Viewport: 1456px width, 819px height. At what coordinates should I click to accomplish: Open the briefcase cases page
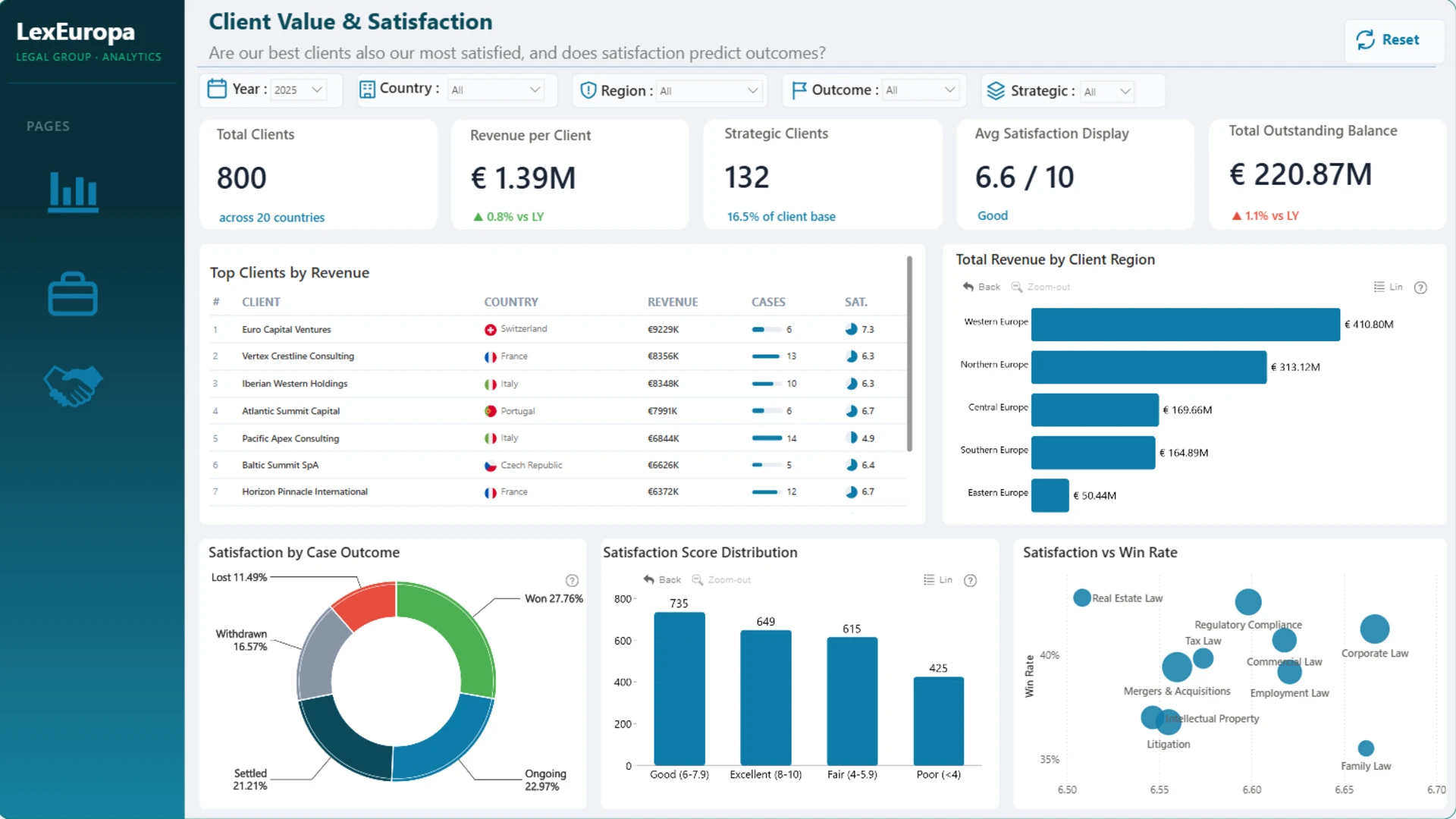[x=73, y=293]
